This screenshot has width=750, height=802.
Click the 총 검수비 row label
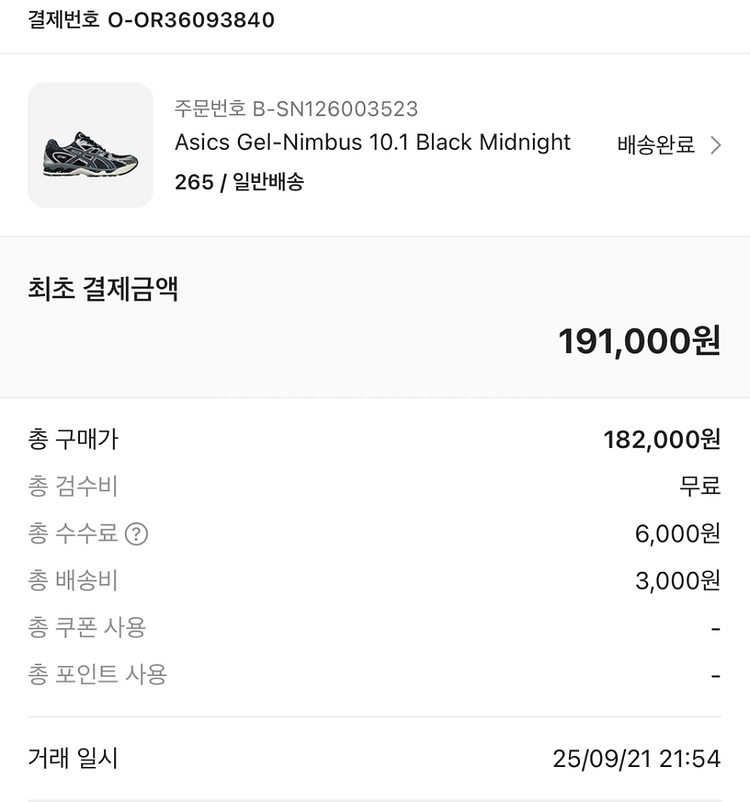74,487
